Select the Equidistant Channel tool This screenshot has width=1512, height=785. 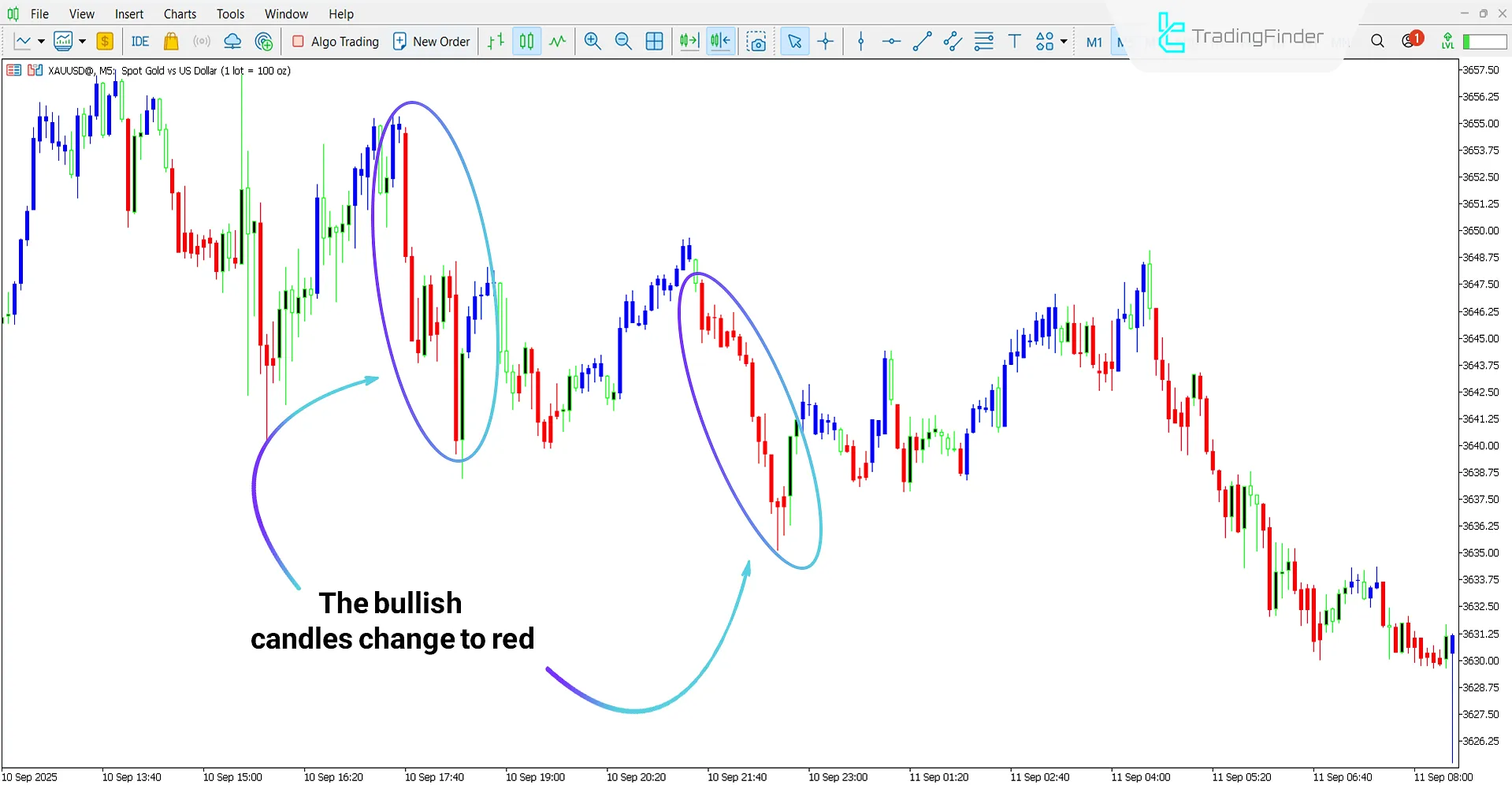point(952,41)
